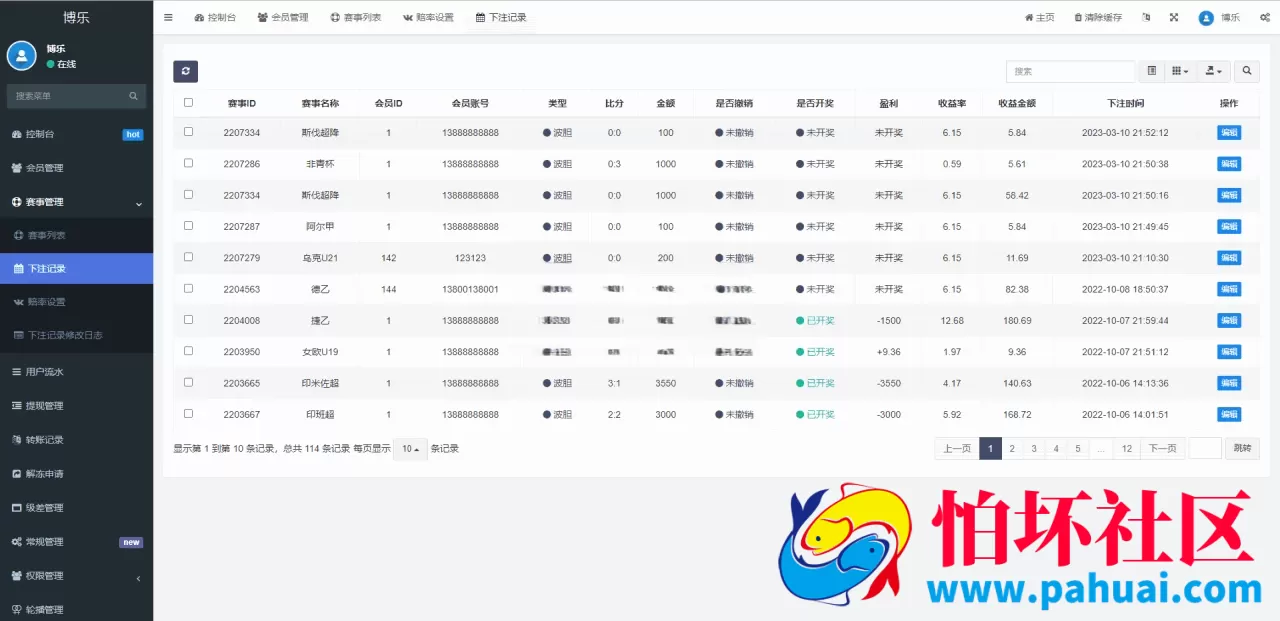Switch to the 赔率设置 top tab

click(428, 17)
